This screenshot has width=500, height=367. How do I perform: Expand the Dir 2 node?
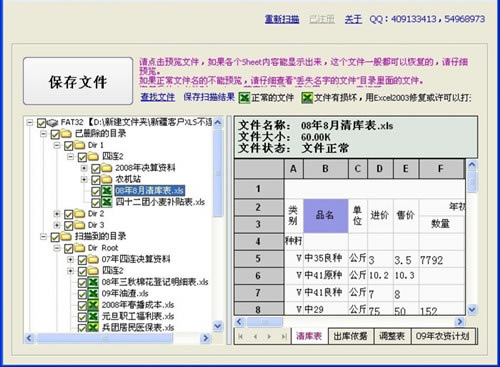pyautogui.click(x=57, y=214)
